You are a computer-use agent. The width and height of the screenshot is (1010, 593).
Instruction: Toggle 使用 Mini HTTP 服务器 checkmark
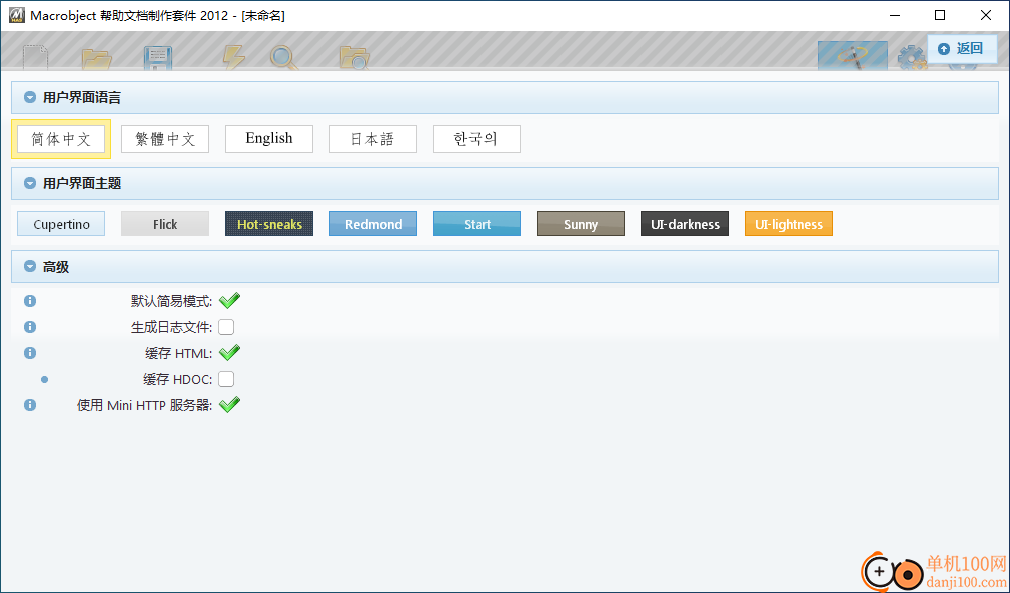[229, 404]
